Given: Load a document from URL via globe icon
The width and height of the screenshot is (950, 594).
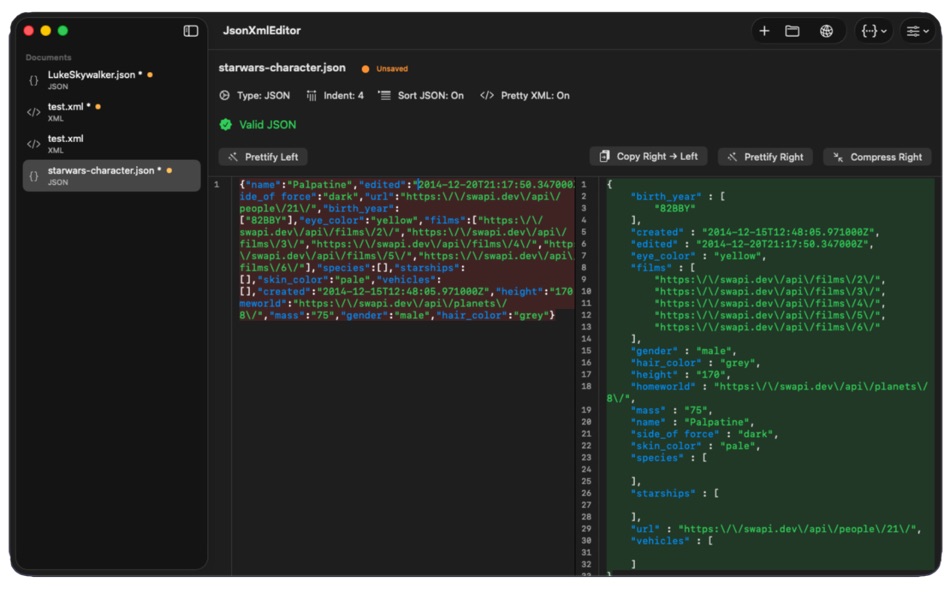Looking at the screenshot, I should [824, 31].
